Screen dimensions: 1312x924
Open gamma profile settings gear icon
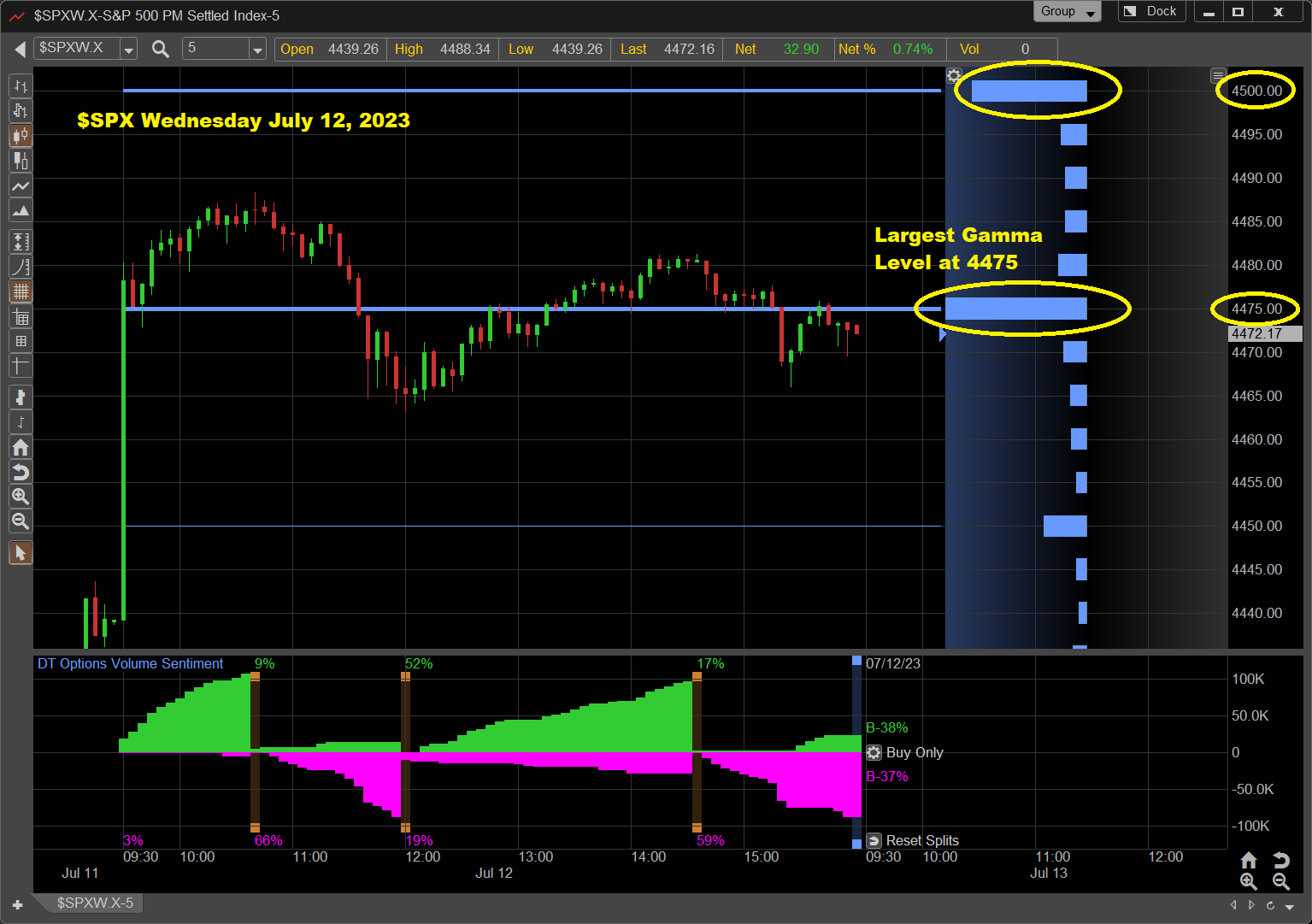coord(954,75)
